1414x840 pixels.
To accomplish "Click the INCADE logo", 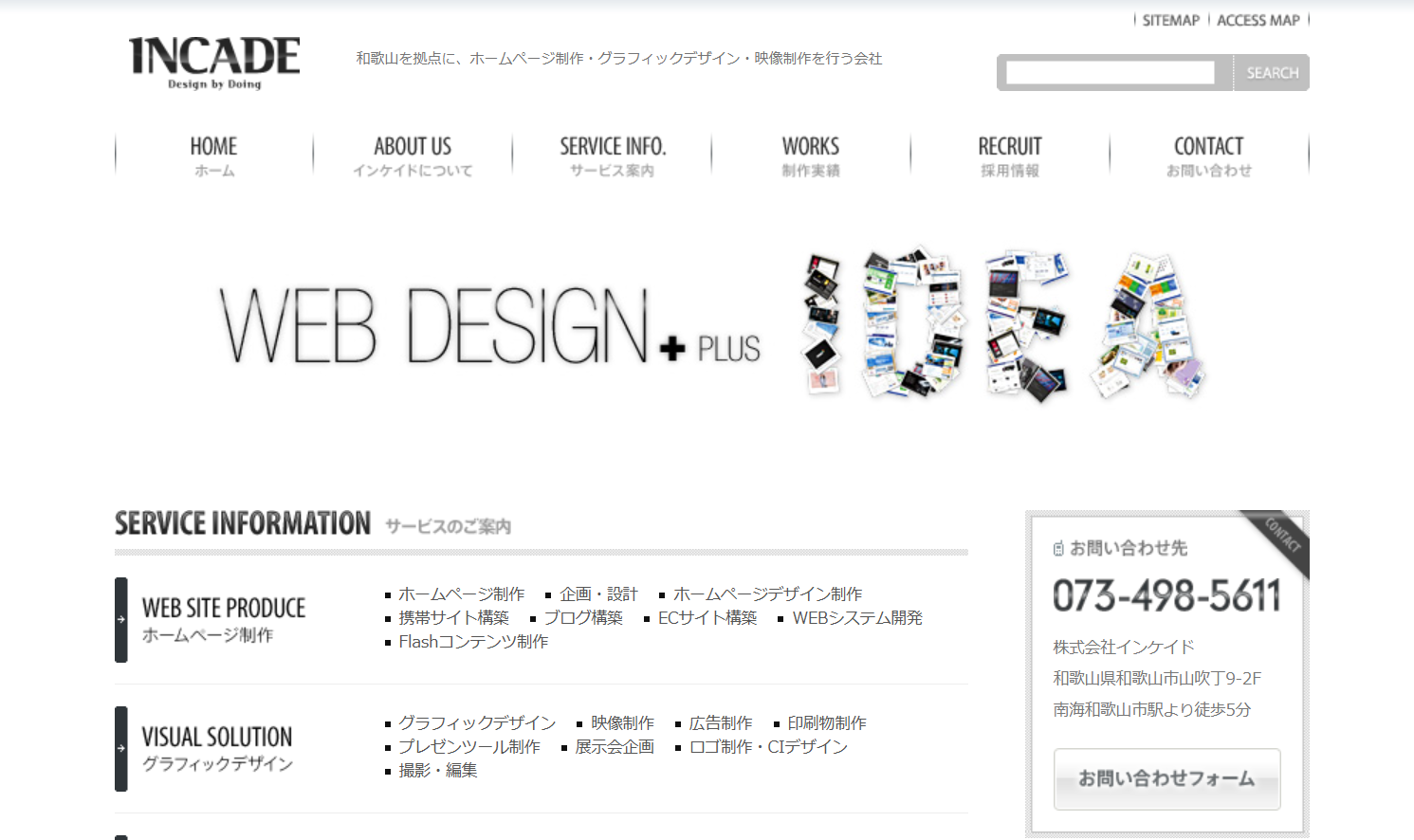I will pyautogui.click(x=214, y=63).
